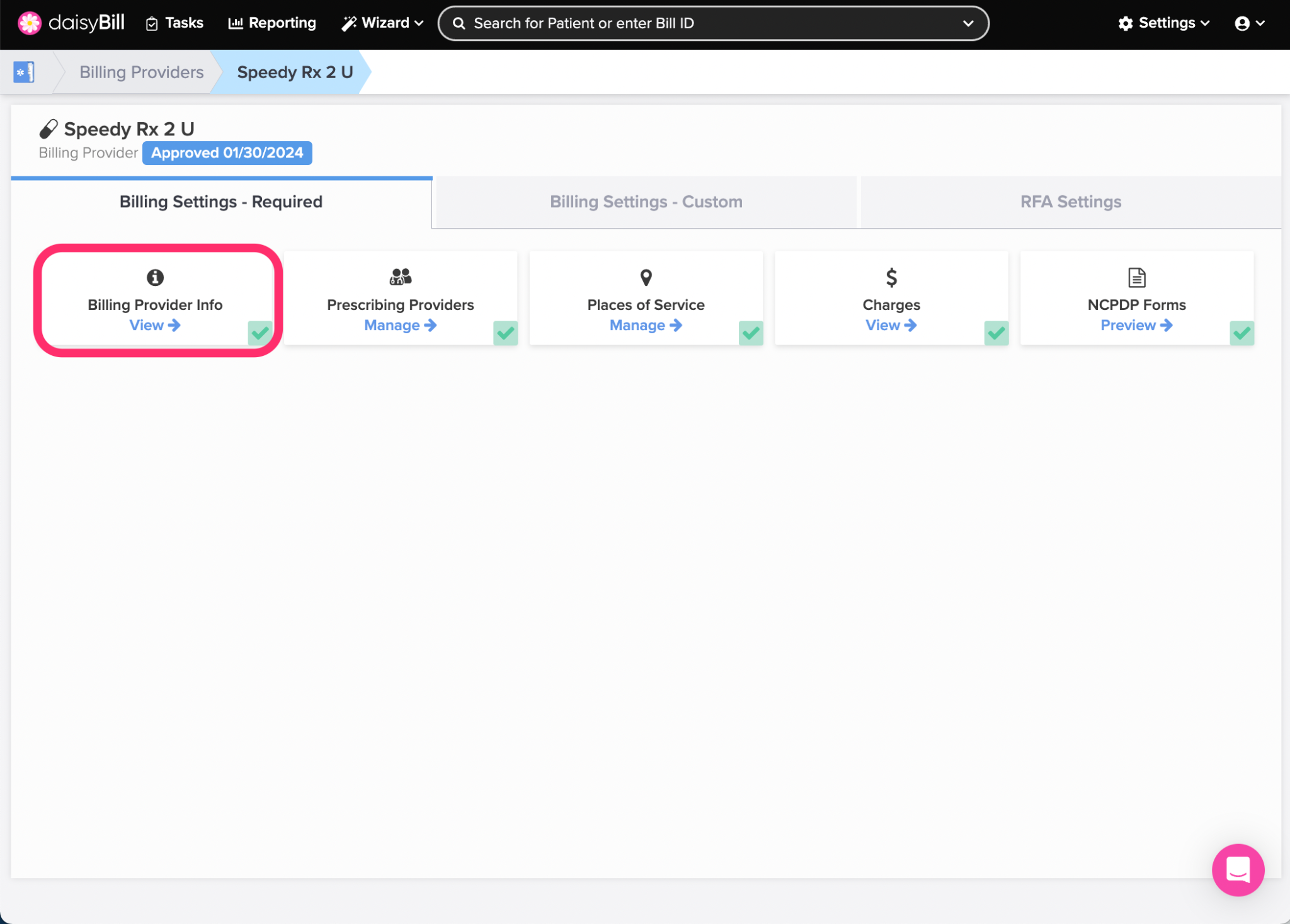The width and height of the screenshot is (1290, 924).
Task: Click Places of Service green checkmark
Action: coord(751,333)
